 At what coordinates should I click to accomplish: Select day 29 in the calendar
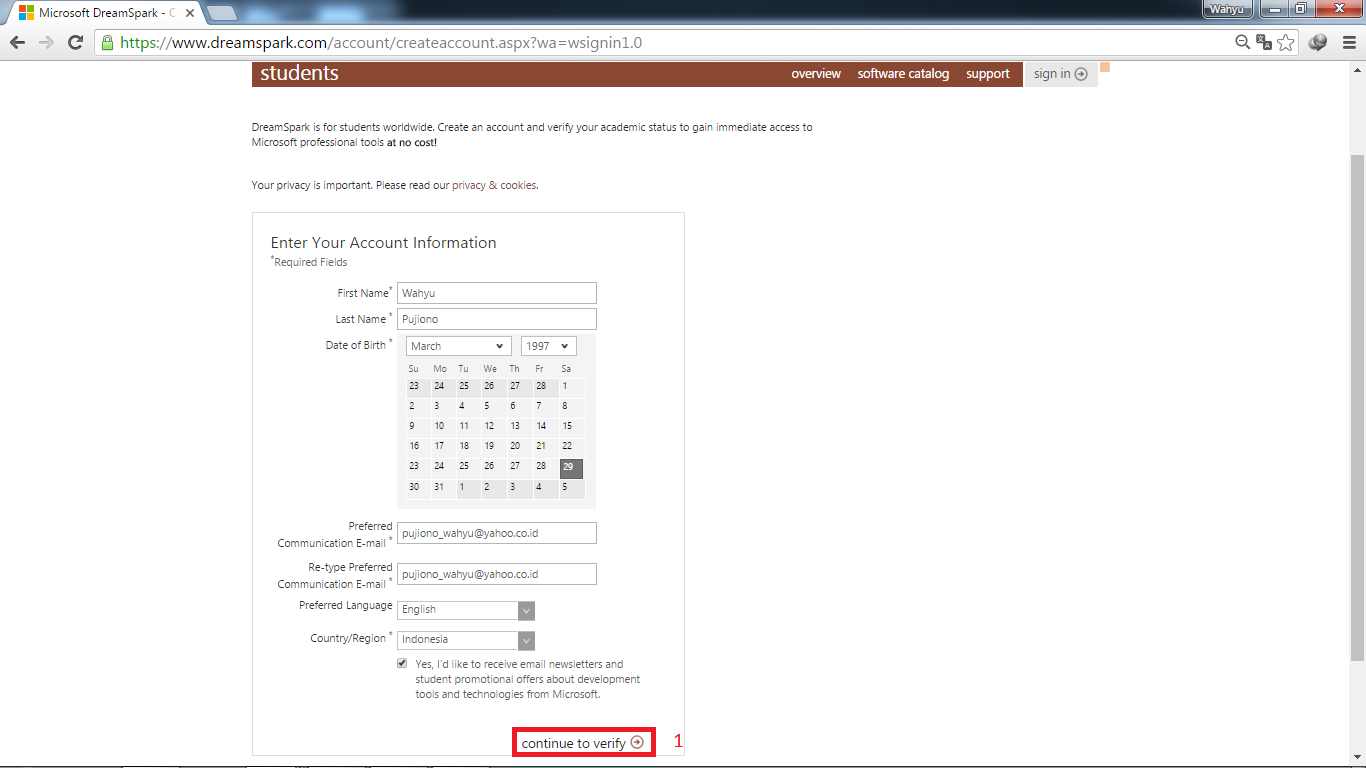571,468
